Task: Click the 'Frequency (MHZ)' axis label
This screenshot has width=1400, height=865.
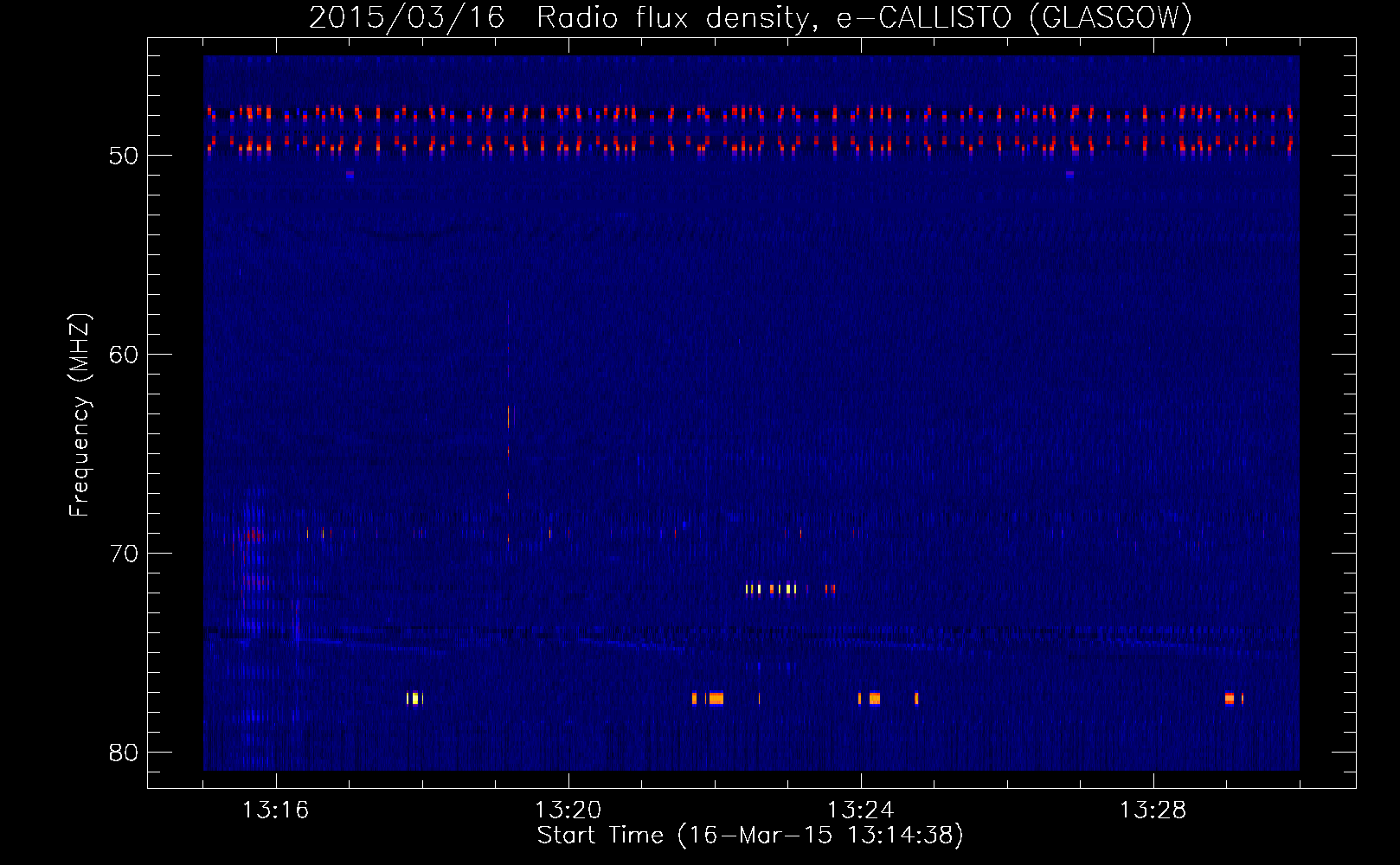Action: (x=80, y=414)
